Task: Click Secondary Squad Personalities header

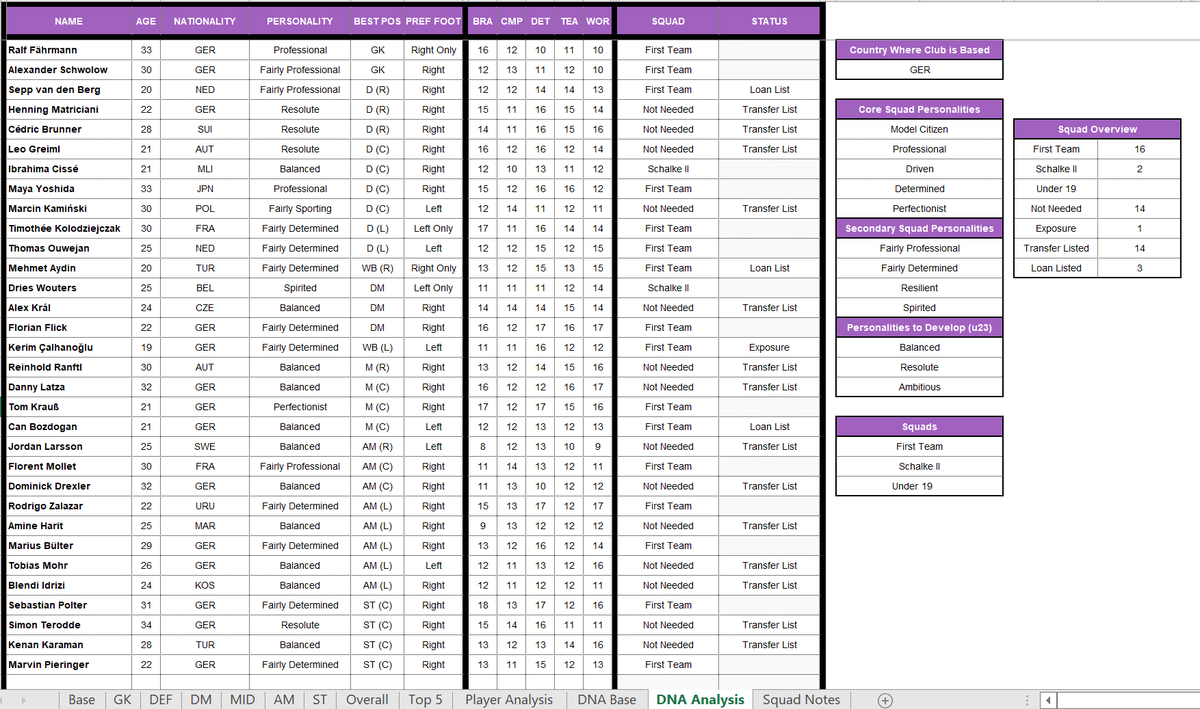Action: pyautogui.click(x=919, y=228)
